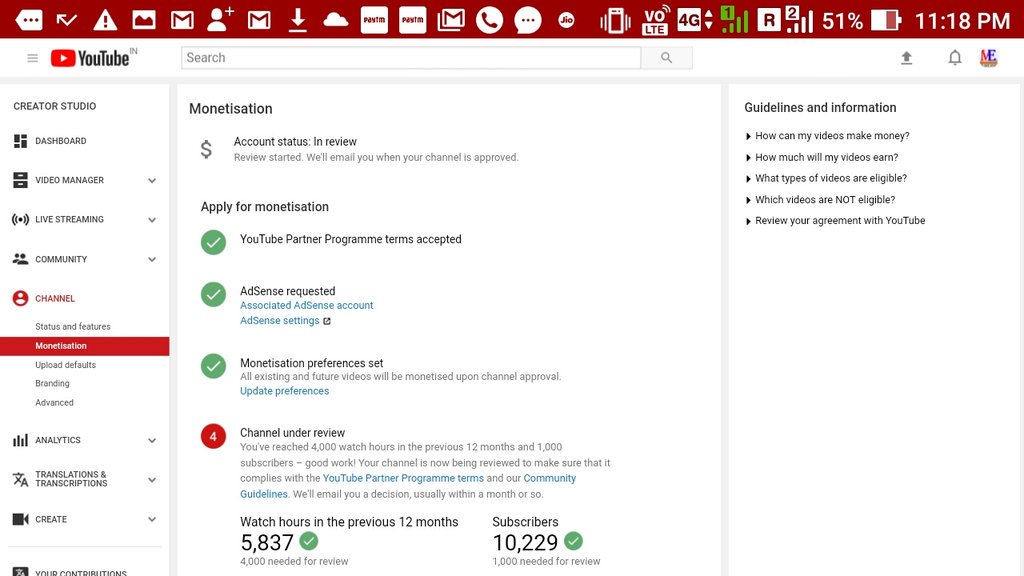The height and width of the screenshot is (576, 1024).
Task: Tap the phone call icon in status bar
Action: pyautogui.click(x=489, y=20)
